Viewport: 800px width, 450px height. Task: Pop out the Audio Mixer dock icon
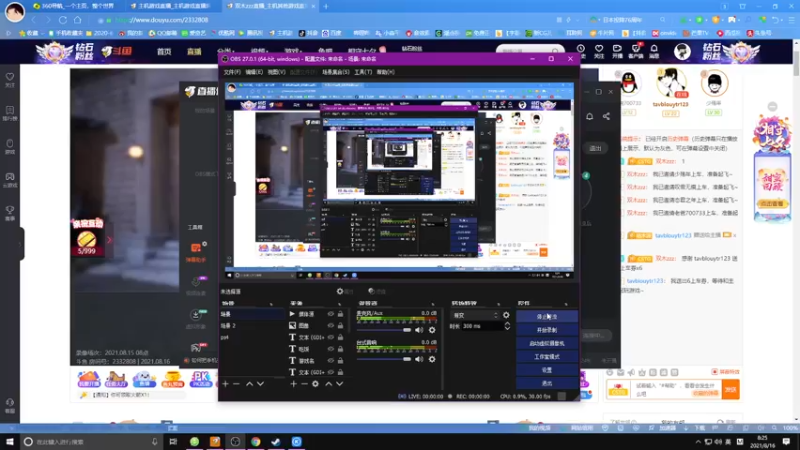tap(433, 304)
